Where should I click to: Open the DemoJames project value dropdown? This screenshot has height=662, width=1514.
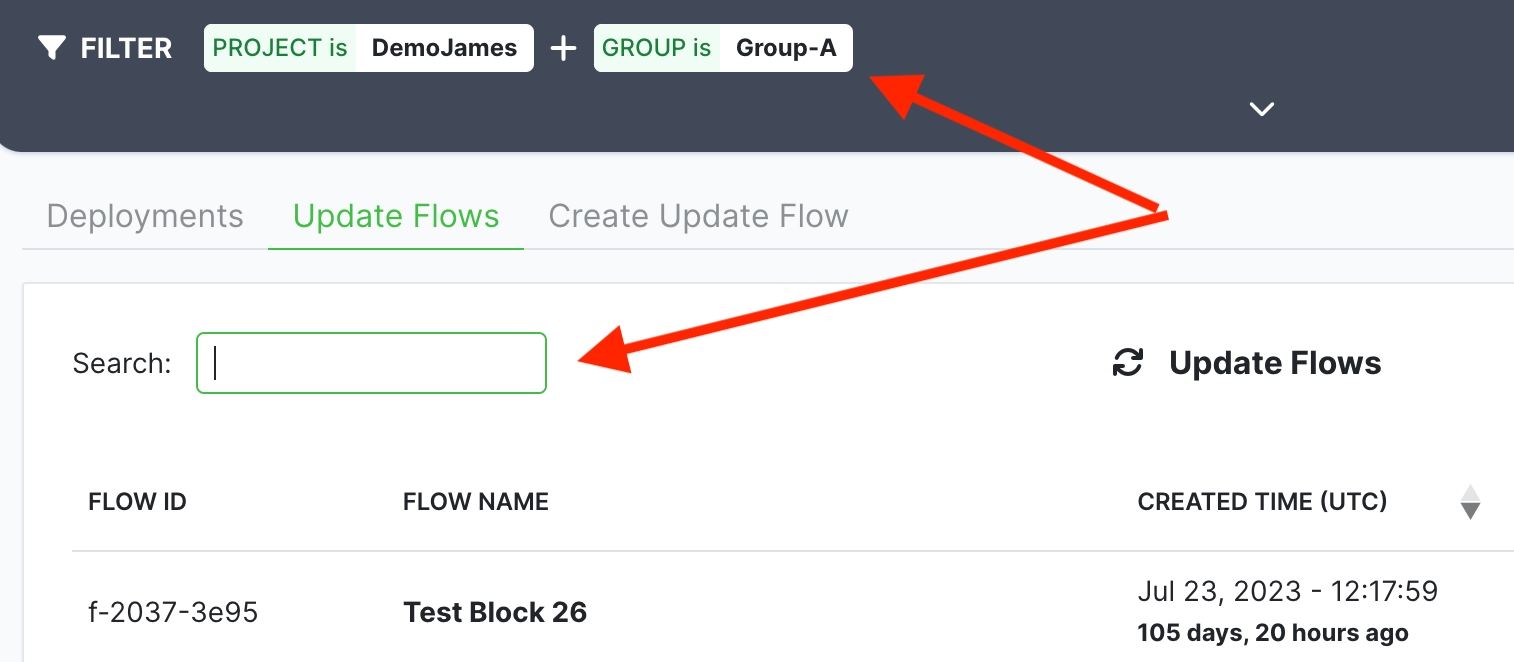(444, 48)
